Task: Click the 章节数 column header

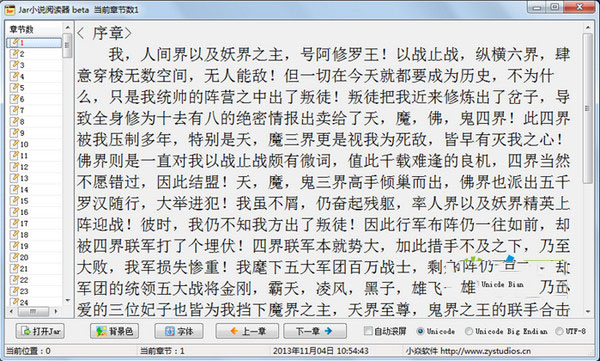Action: (34, 29)
